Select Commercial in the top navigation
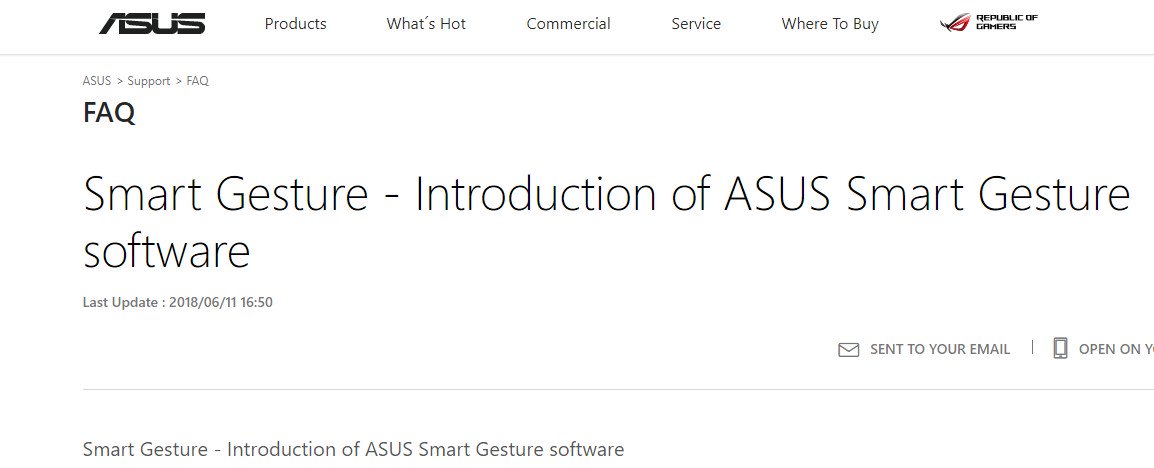This screenshot has height=468, width=1154. point(568,24)
